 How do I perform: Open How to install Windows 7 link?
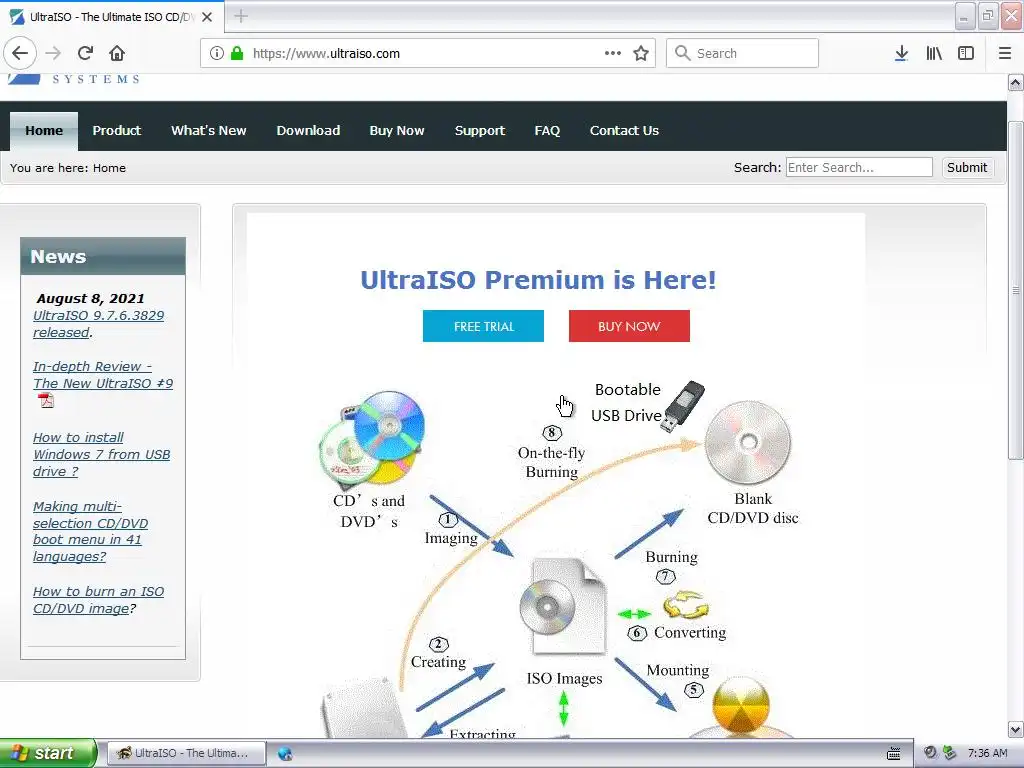[101, 455]
